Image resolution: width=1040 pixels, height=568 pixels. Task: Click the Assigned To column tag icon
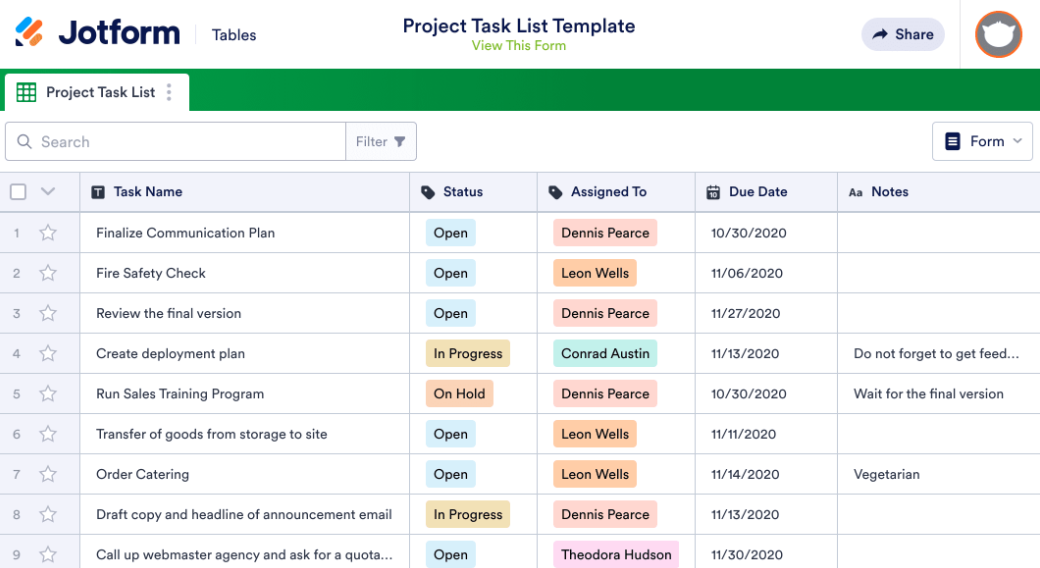pos(556,192)
